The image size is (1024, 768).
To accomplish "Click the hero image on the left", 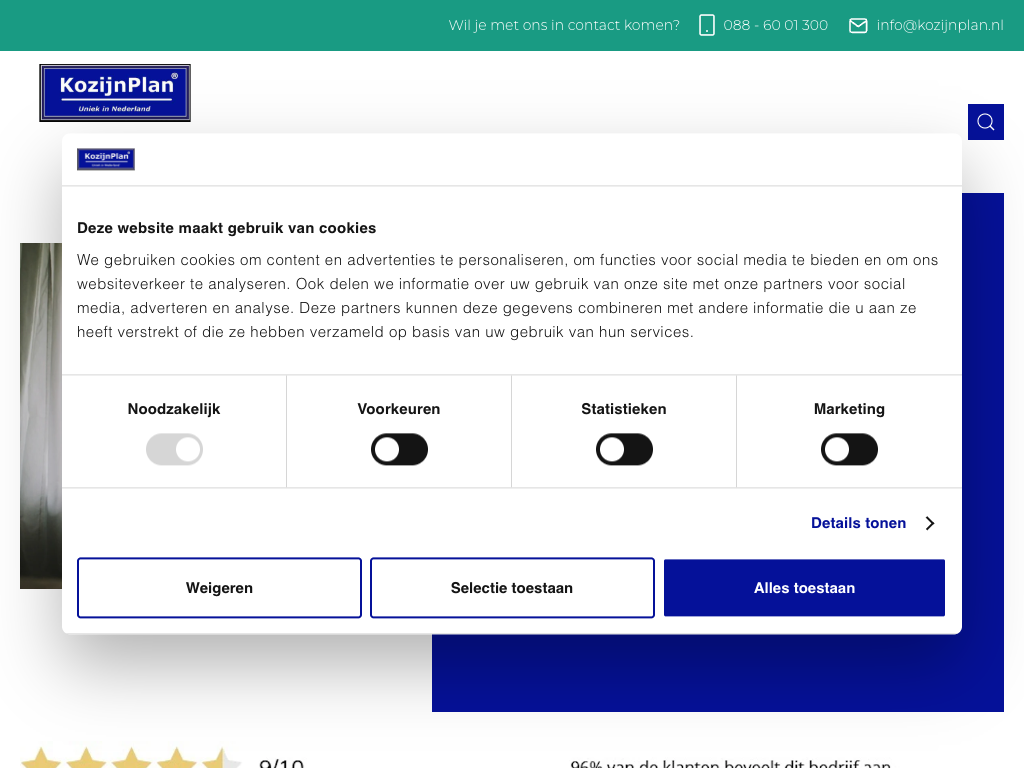I will (40, 415).
